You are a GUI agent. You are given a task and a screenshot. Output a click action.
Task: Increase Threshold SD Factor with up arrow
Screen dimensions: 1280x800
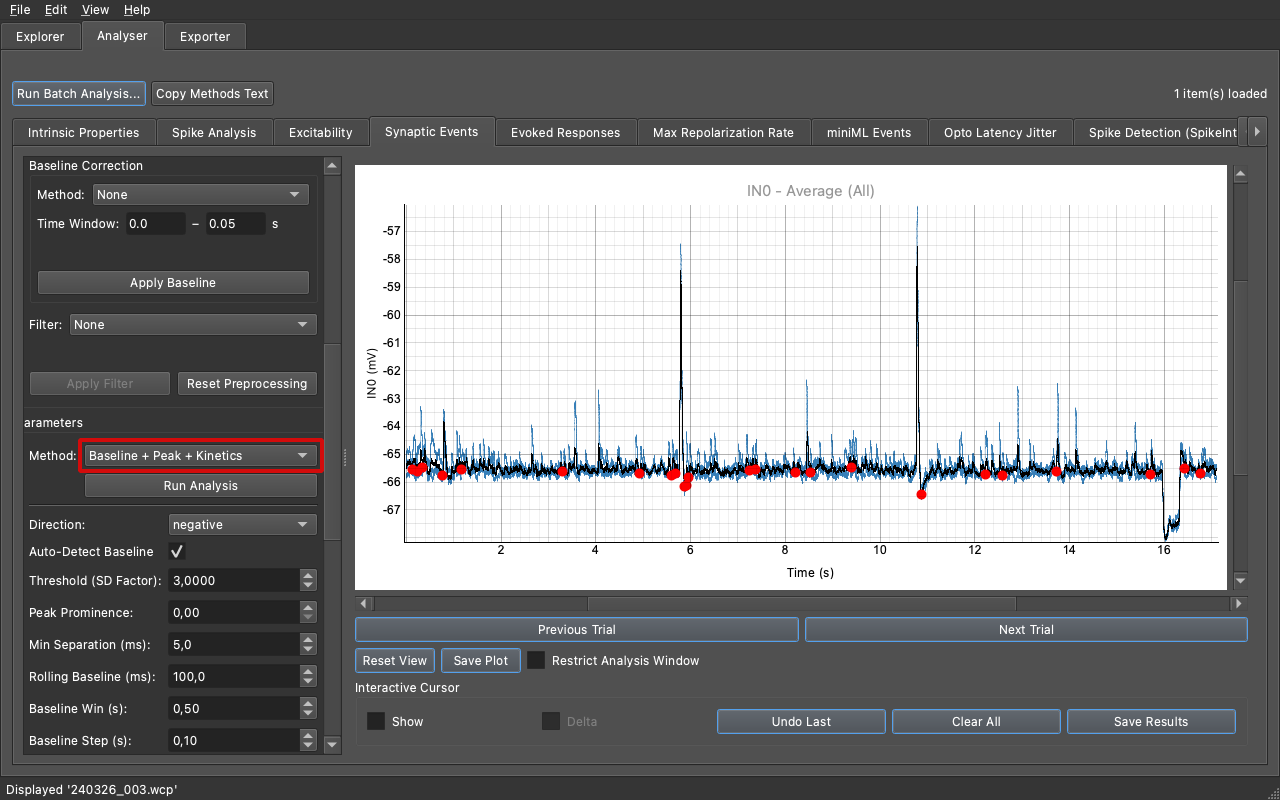[309, 575]
